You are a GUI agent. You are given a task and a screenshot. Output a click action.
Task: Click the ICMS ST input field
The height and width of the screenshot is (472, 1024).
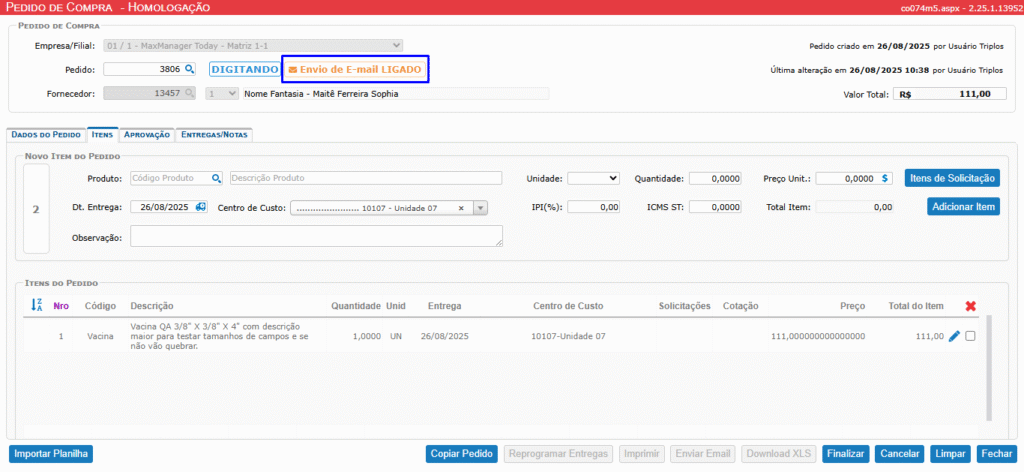pos(714,207)
